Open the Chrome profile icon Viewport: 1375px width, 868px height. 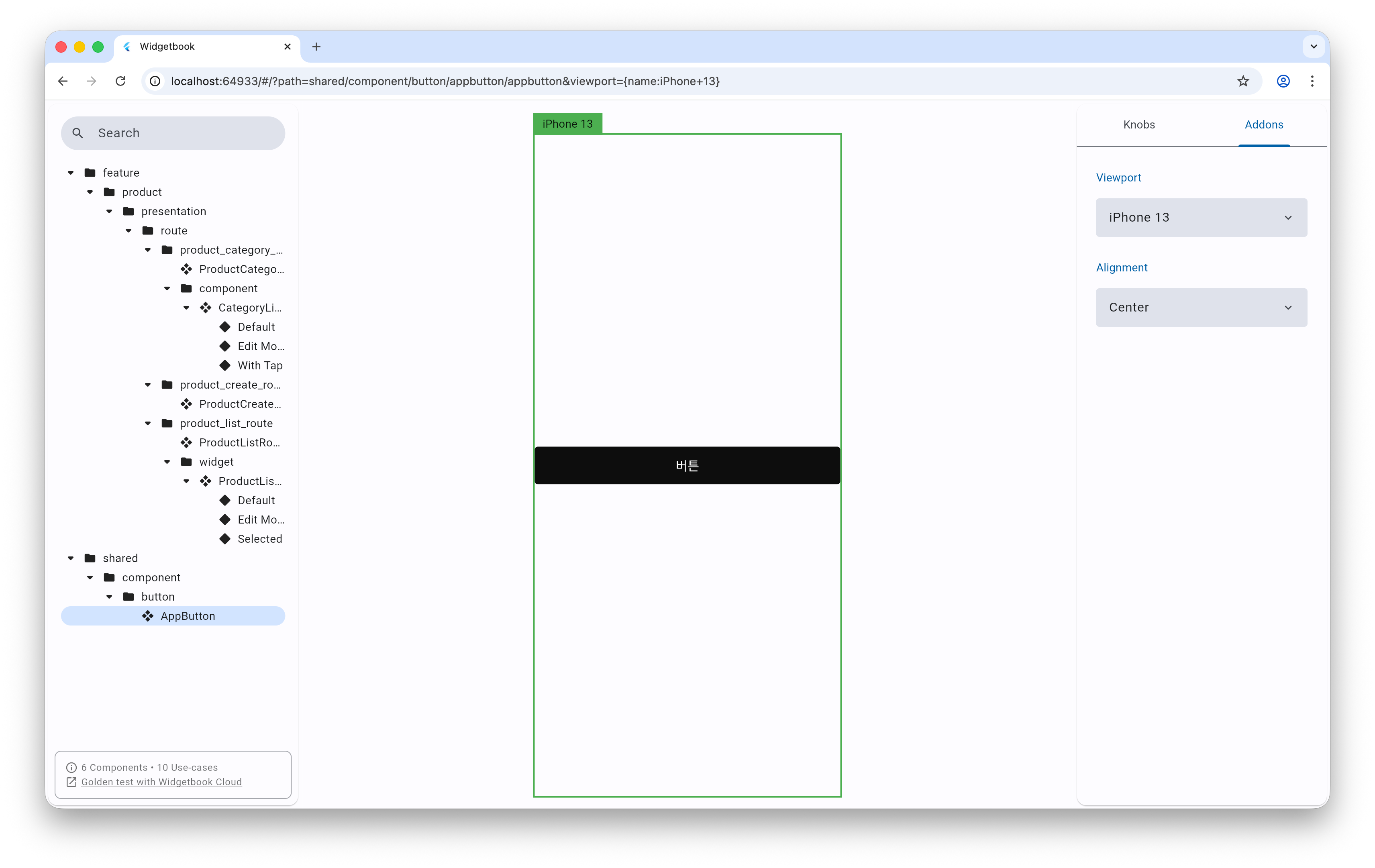(1283, 81)
